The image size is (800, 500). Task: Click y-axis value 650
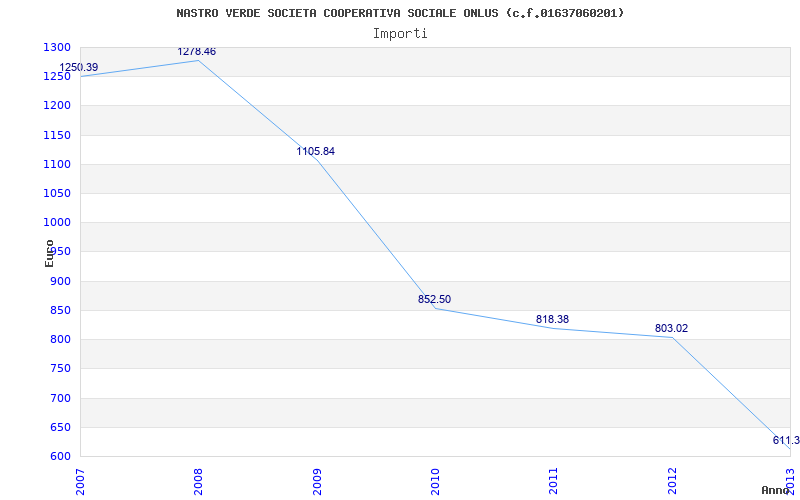click(60, 427)
